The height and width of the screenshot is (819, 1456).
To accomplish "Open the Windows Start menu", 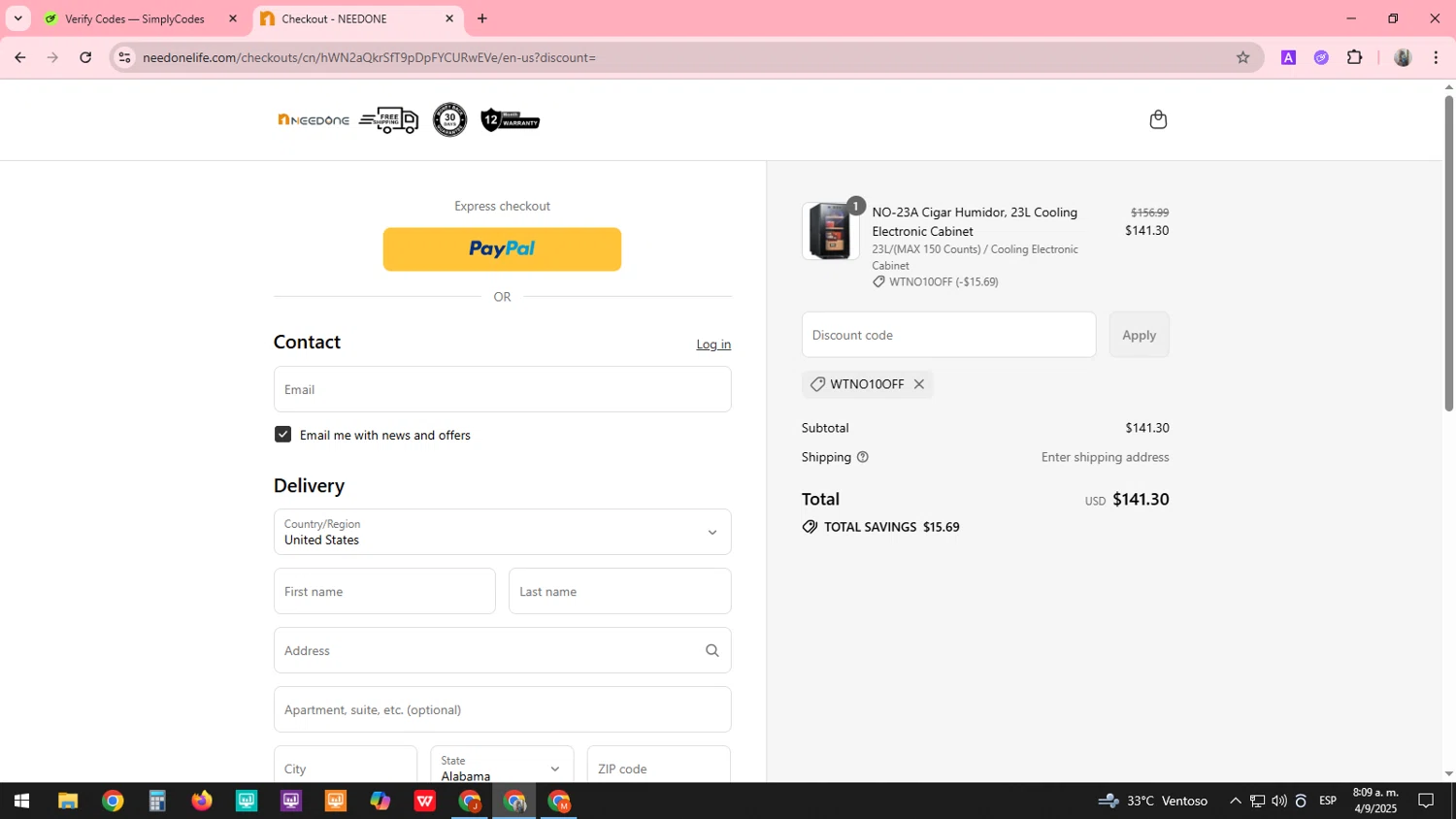I will (21, 801).
